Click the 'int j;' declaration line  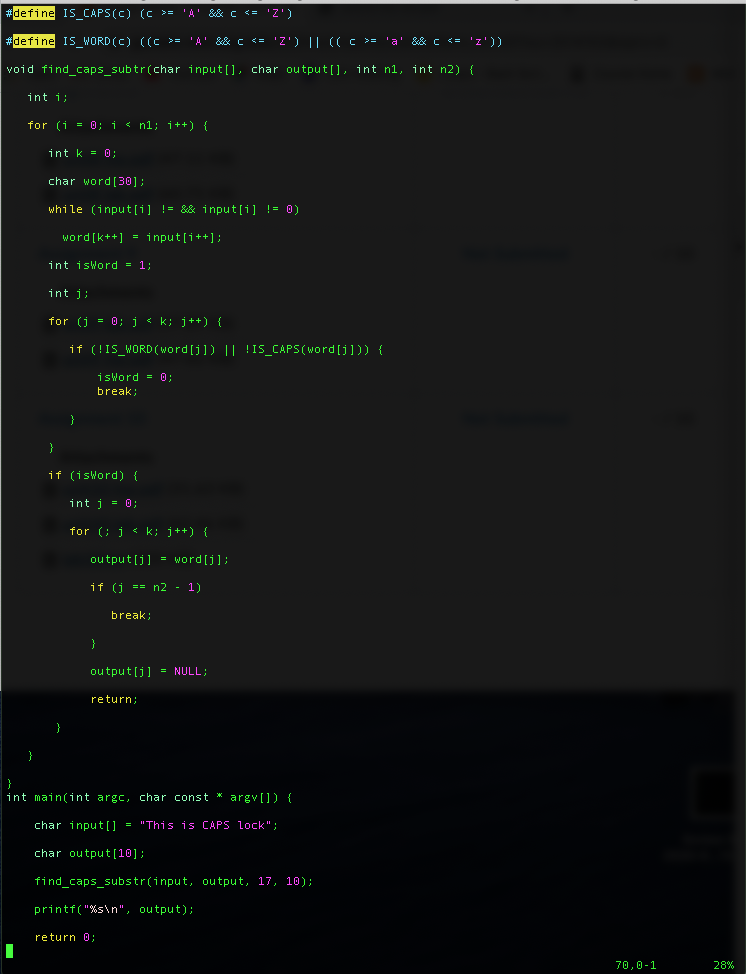(68, 293)
